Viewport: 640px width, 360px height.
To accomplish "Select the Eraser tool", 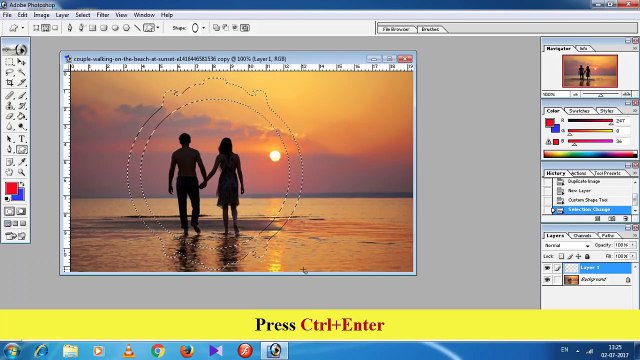I will click(x=9, y=116).
